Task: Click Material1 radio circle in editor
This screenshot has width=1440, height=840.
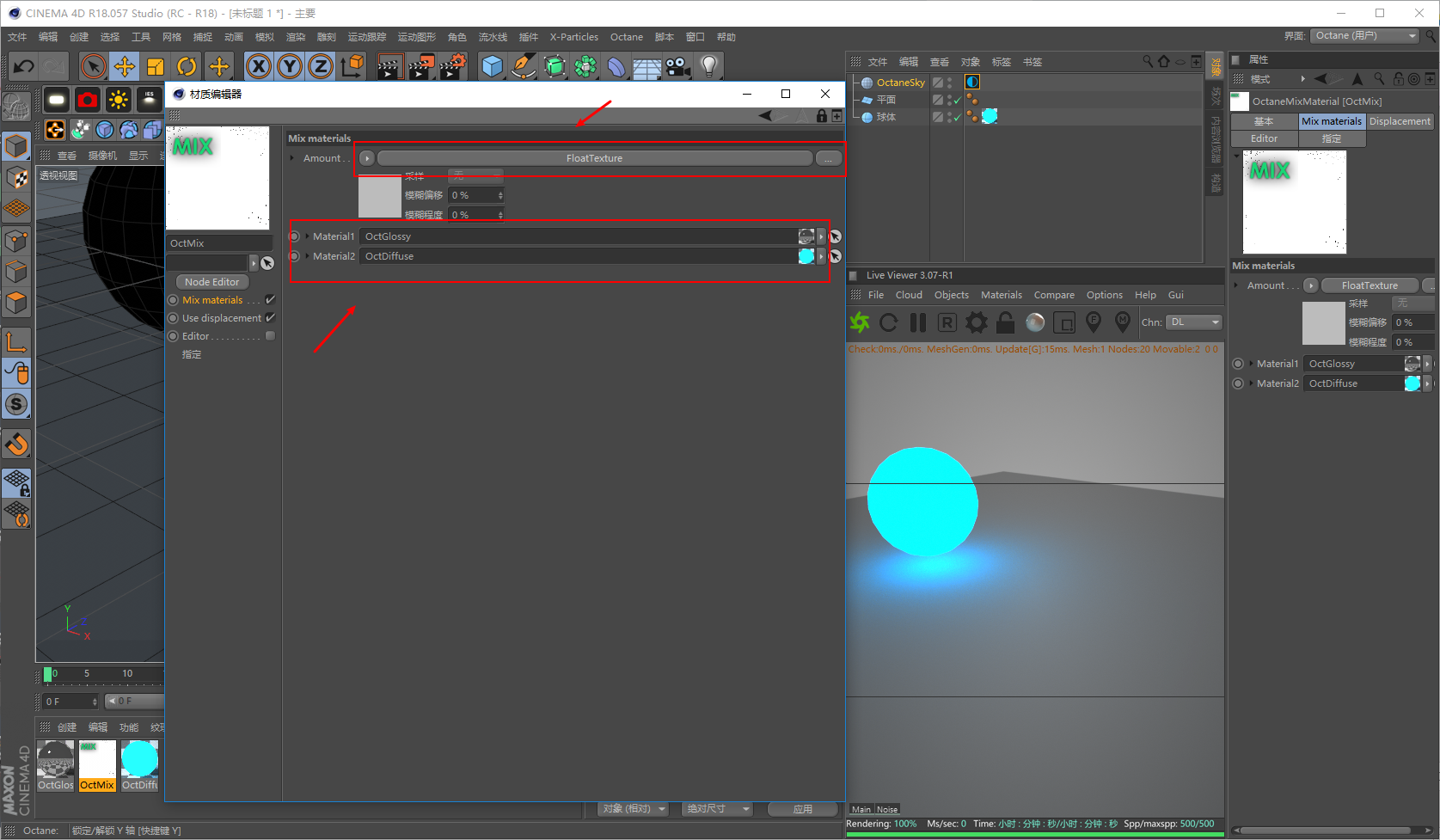Action: (x=295, y=236)
